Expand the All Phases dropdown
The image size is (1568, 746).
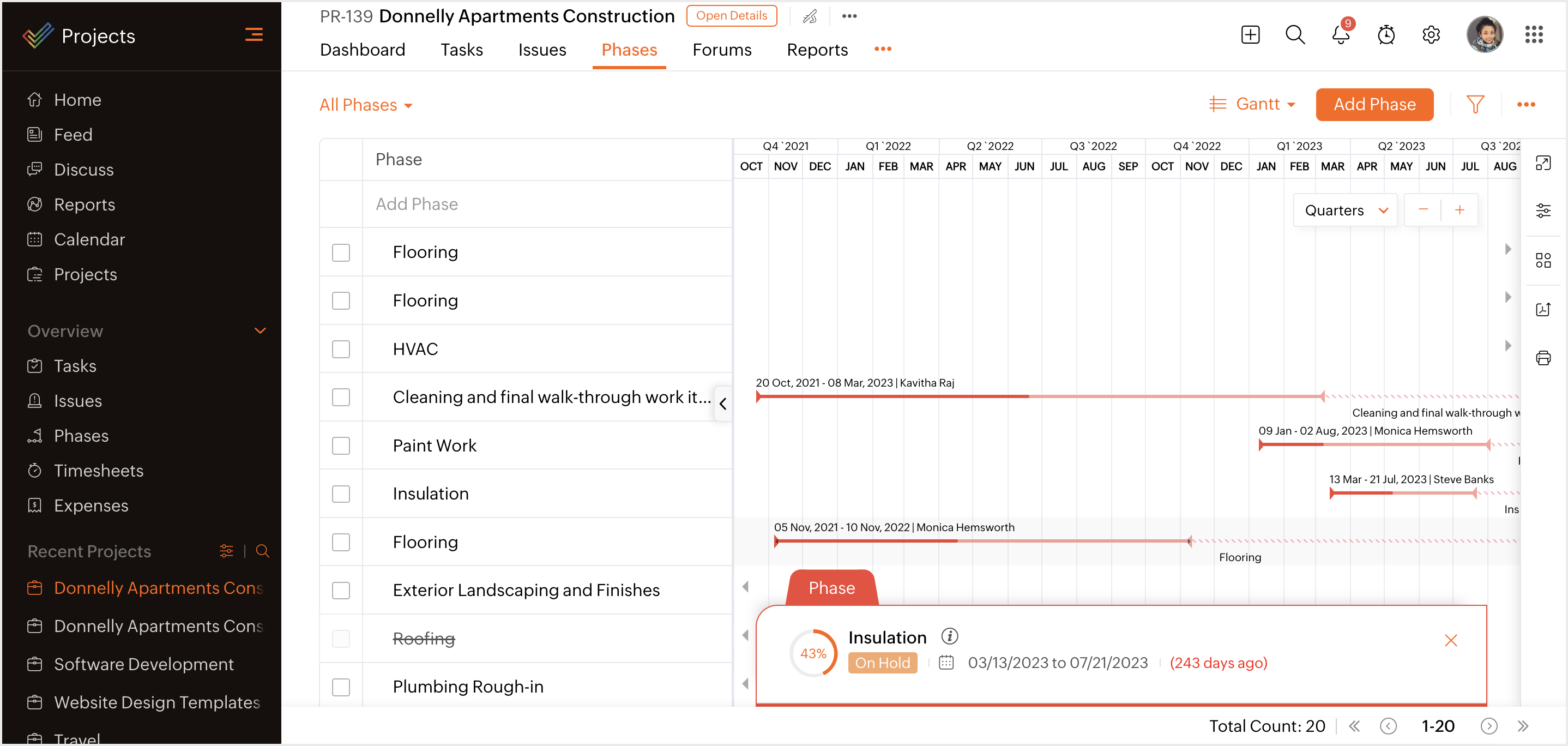(366, 105)
